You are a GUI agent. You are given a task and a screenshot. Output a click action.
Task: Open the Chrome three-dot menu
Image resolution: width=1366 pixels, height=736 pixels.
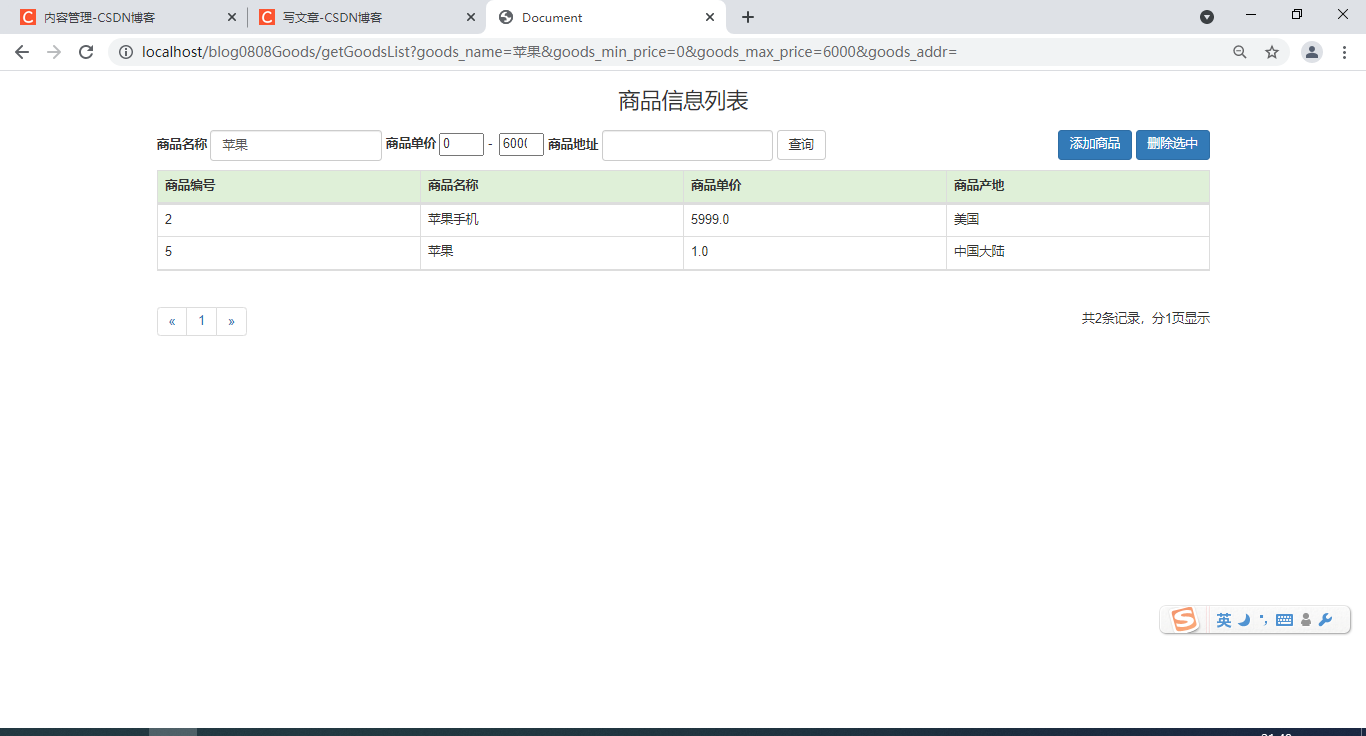click(x=1345, y=51)
